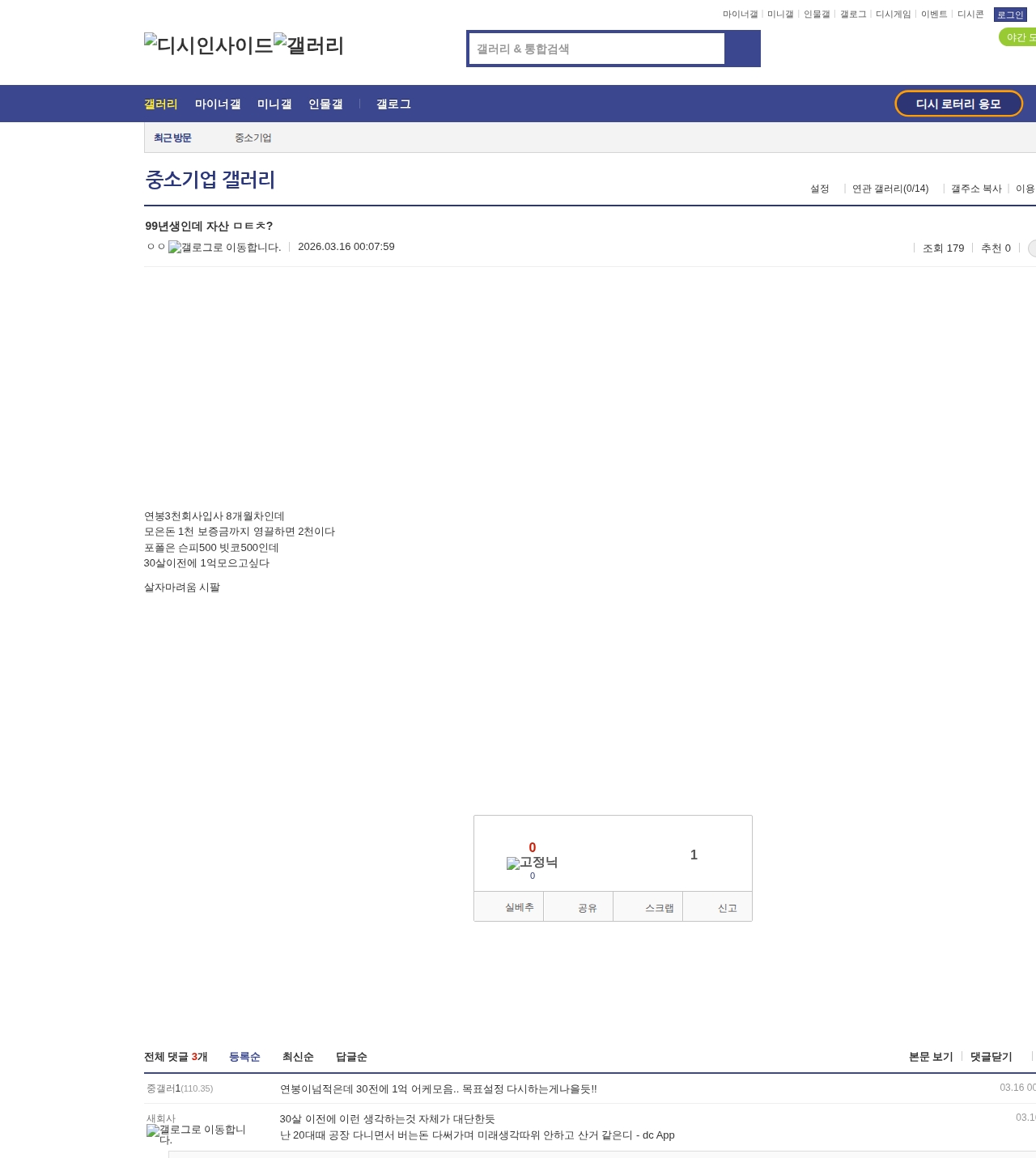Viewport: 1036px width, 1158px height.
Task: Click the 갤러리 logo image in the header
Action: [308, 45]
